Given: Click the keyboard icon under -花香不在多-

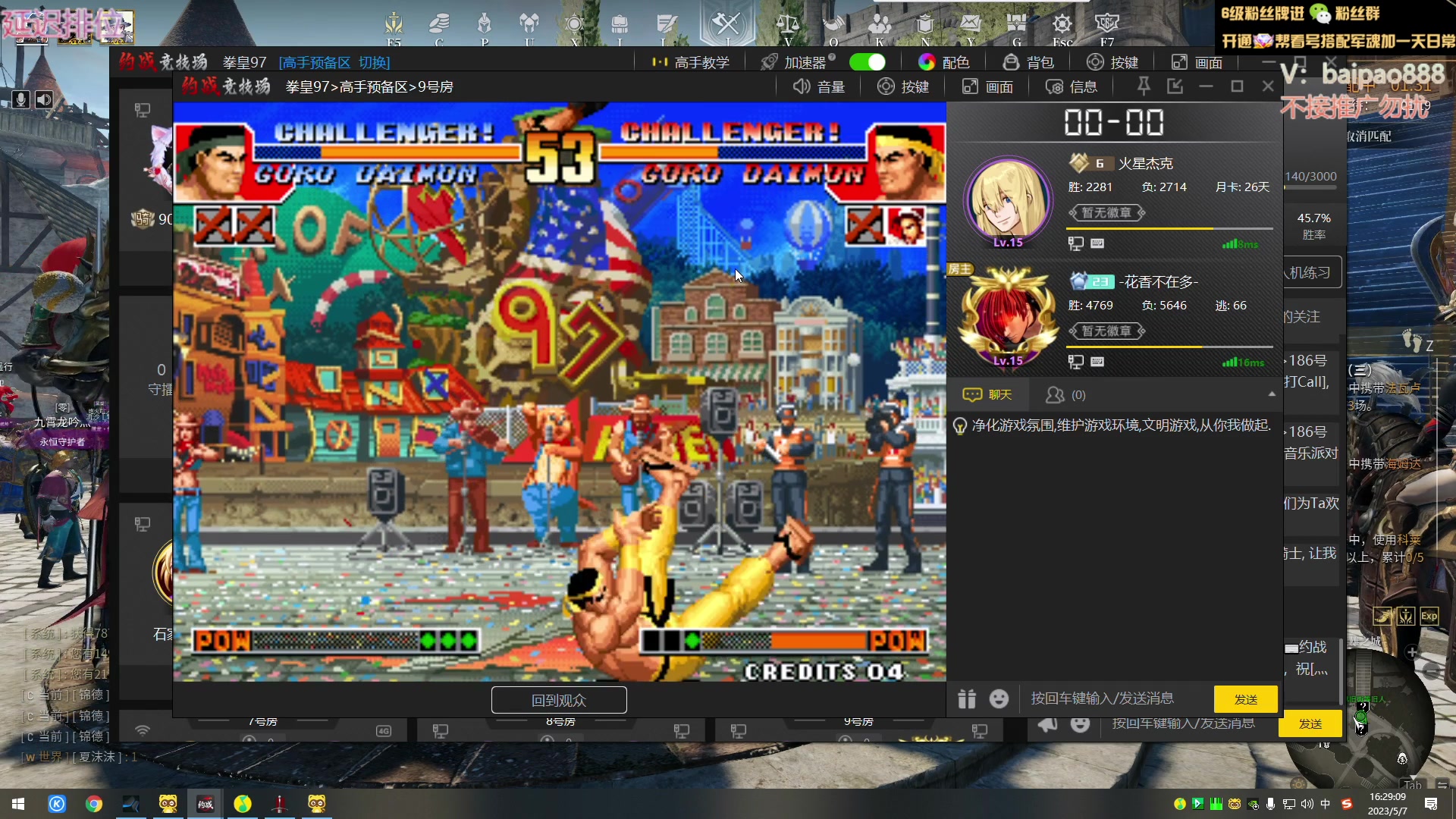Looking at the screenshot, I should tap(1097, 362).
